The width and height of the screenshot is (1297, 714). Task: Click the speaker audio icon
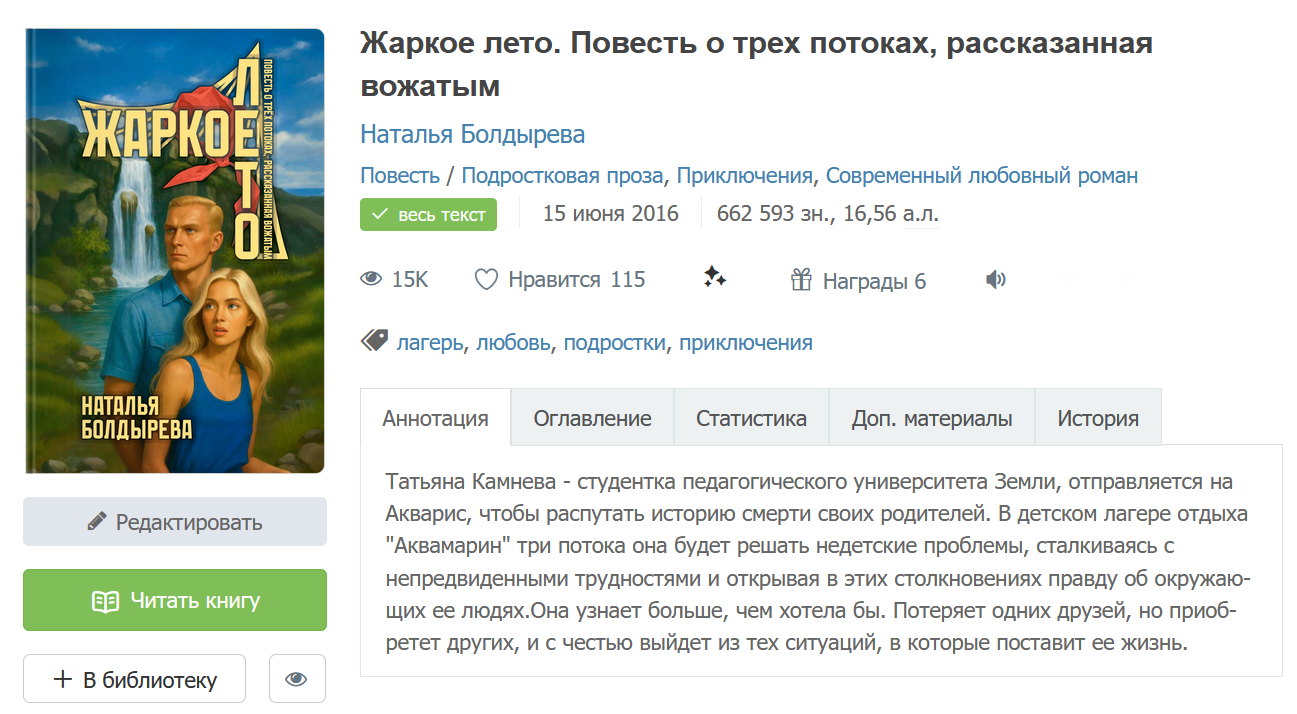click(x=995, y=280)
